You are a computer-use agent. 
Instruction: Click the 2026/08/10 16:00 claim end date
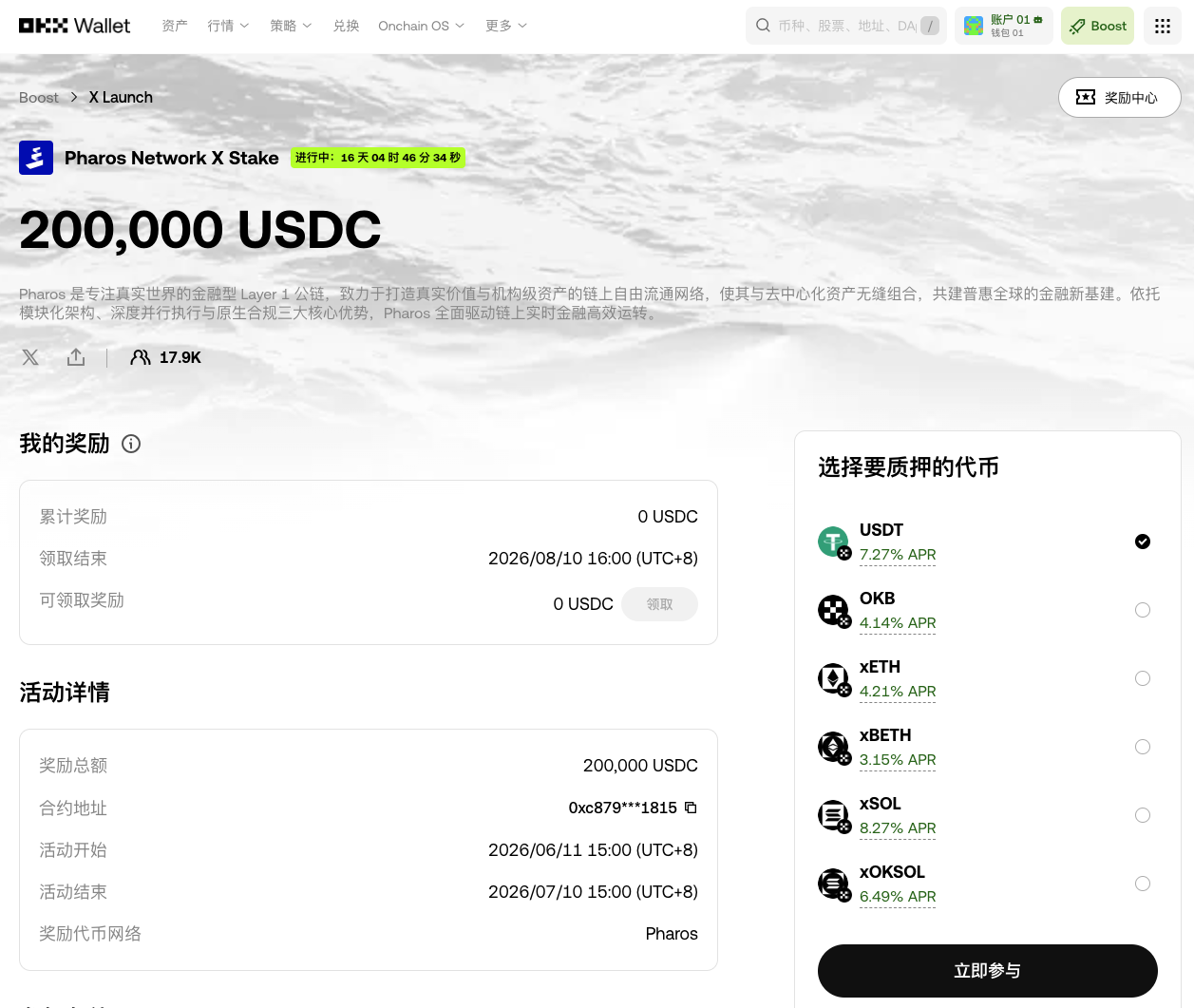pos(593,559)
